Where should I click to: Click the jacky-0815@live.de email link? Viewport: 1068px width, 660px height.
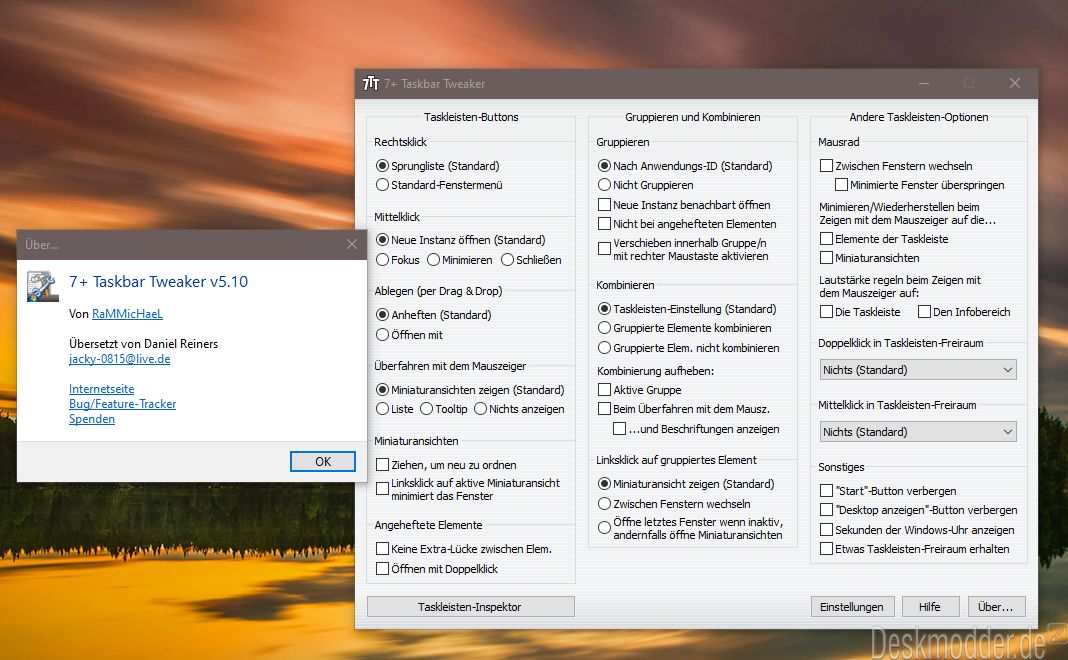point(119,359)
